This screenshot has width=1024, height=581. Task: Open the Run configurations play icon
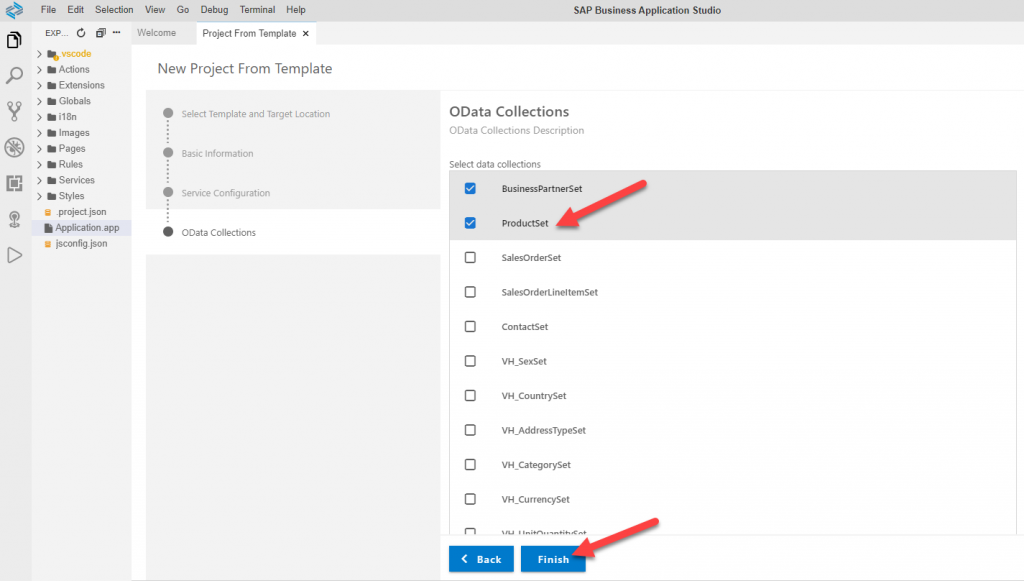tap(14, 255)
